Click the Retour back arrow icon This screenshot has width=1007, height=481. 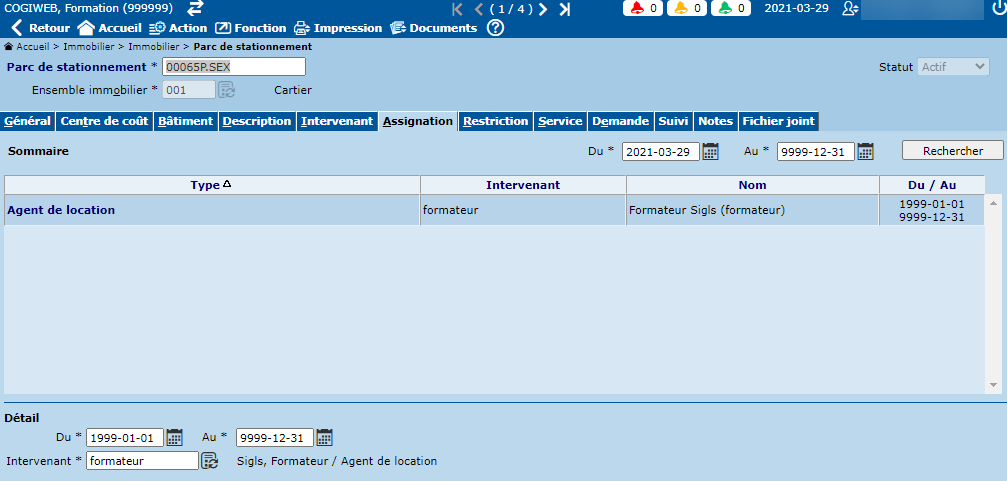point(16,28)
